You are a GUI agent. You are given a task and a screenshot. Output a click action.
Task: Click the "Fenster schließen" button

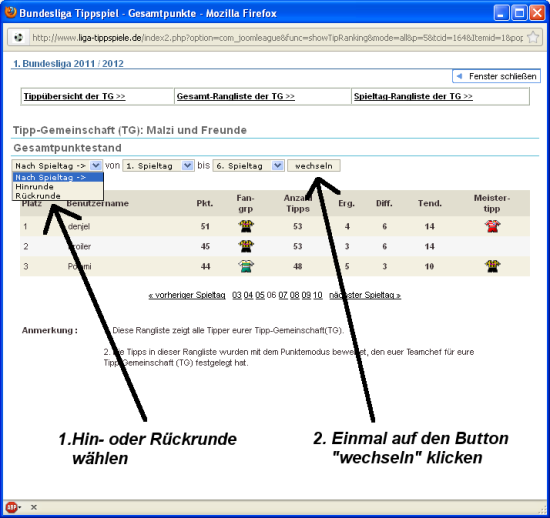(496, 76)
